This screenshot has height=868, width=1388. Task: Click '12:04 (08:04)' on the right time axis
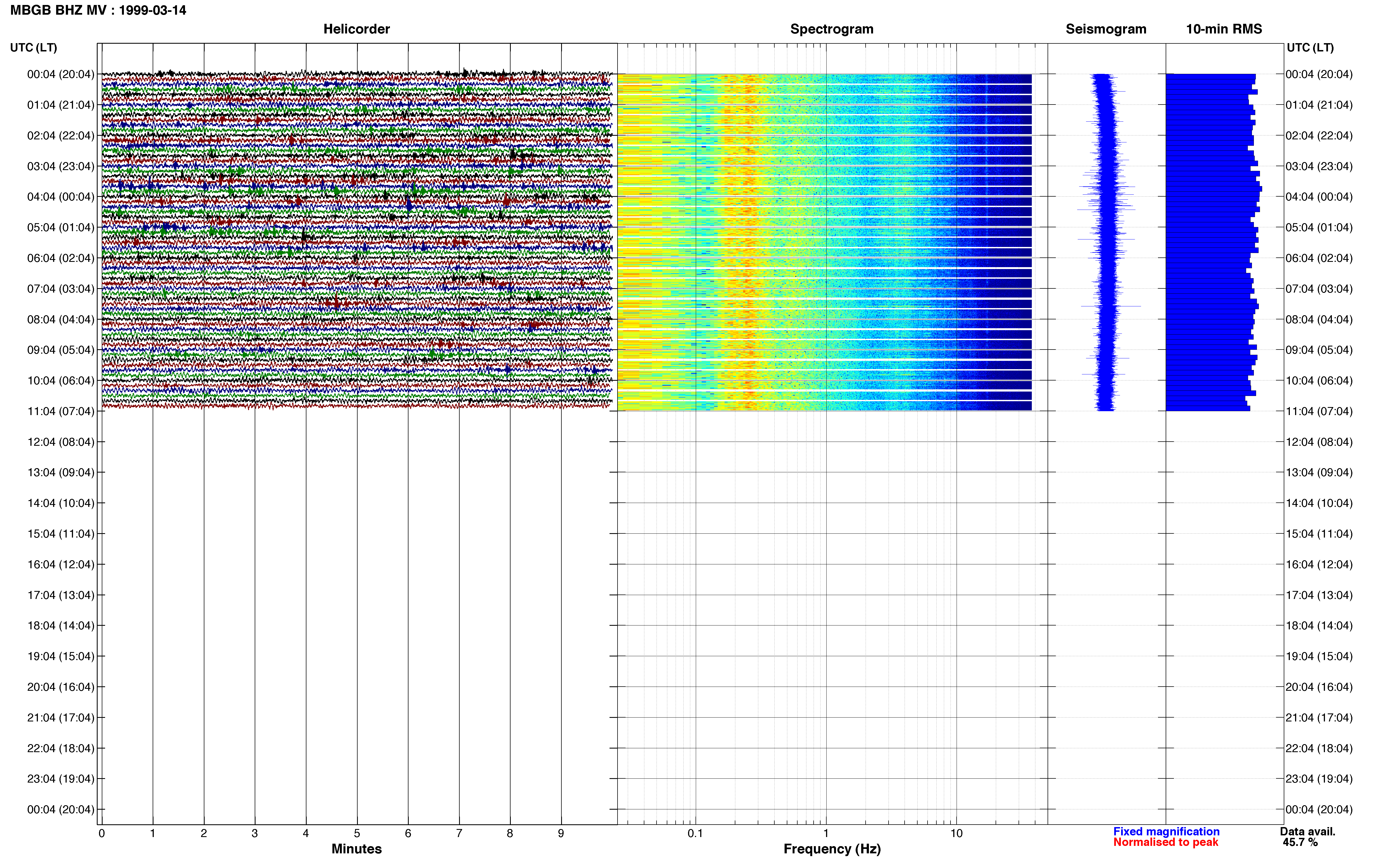coord(1319,442)
